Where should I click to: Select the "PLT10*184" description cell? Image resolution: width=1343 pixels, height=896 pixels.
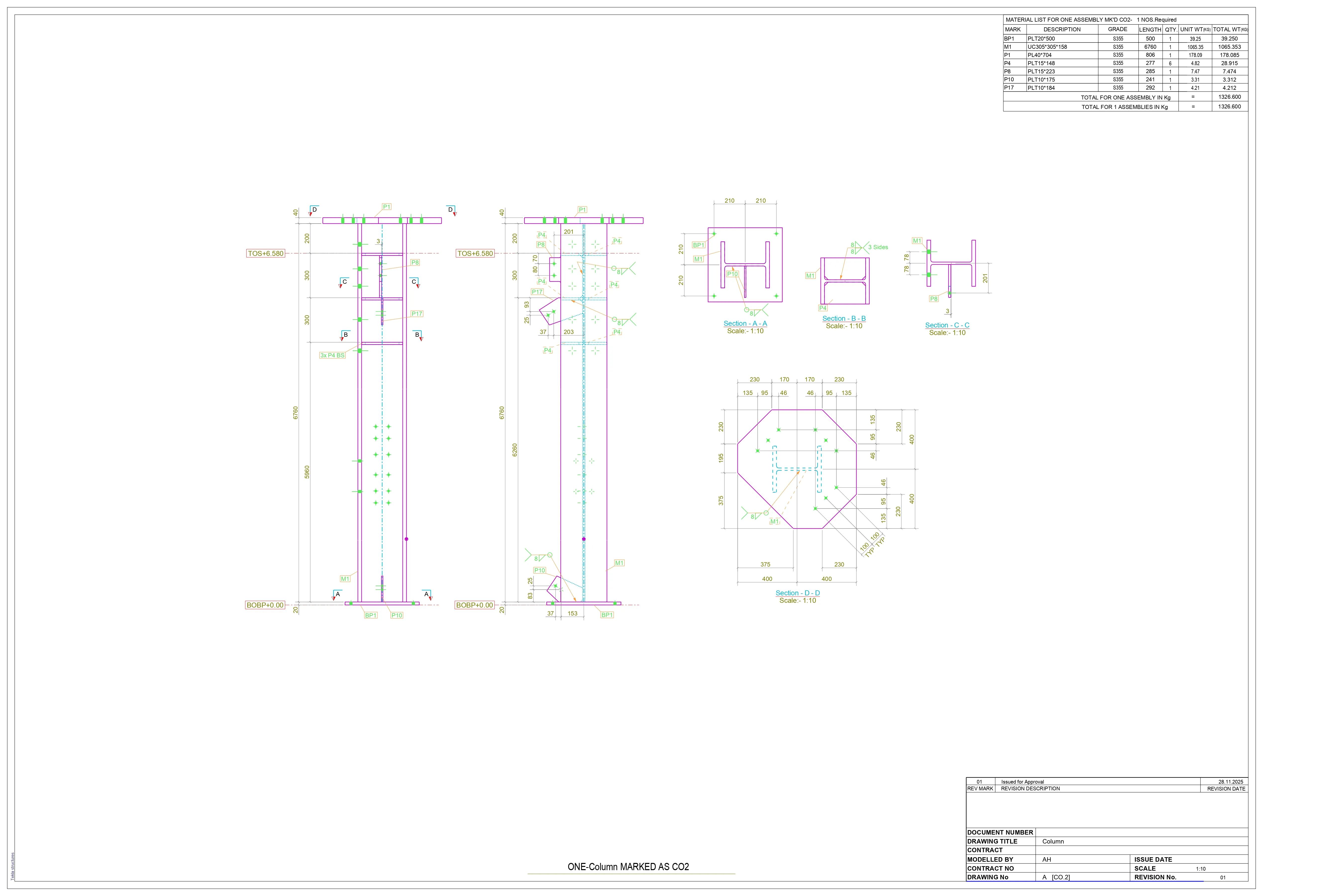1041,88
